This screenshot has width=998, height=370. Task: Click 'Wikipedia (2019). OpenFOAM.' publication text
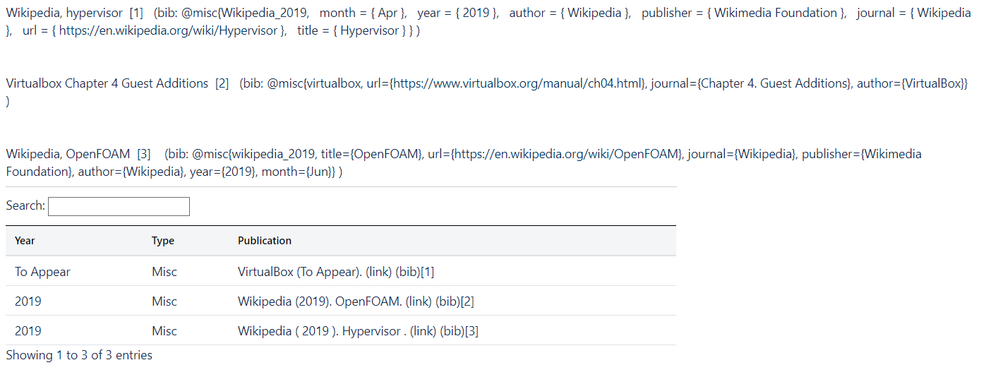(x=320, y=301)
